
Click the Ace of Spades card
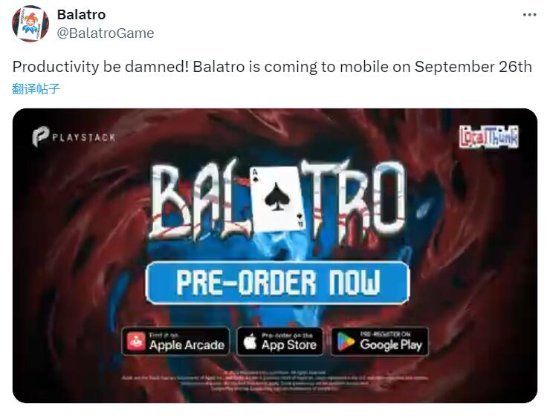click(x=278, y=200)
